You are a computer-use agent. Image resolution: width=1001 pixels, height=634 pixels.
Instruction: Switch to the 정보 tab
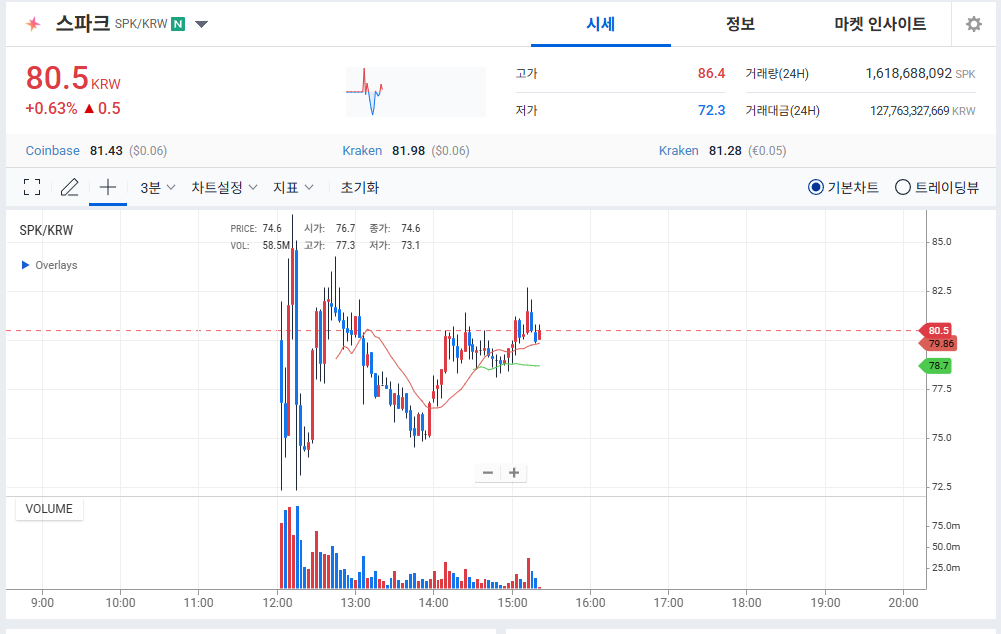coord(740,24)
